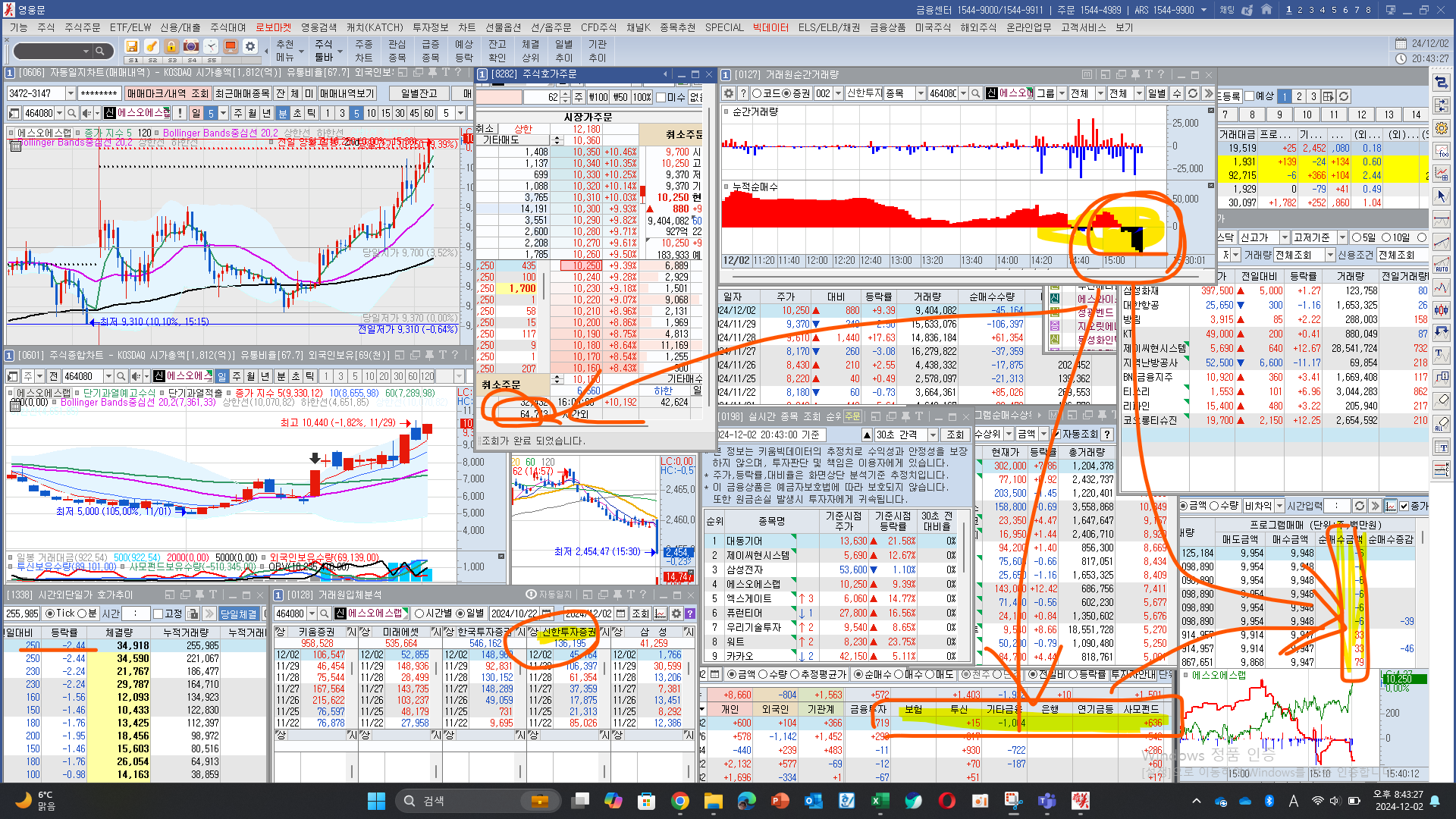Expand the account number 3472-3147 dropdown
Screen dimensions: 1456x819
click(x=71, y=93)
